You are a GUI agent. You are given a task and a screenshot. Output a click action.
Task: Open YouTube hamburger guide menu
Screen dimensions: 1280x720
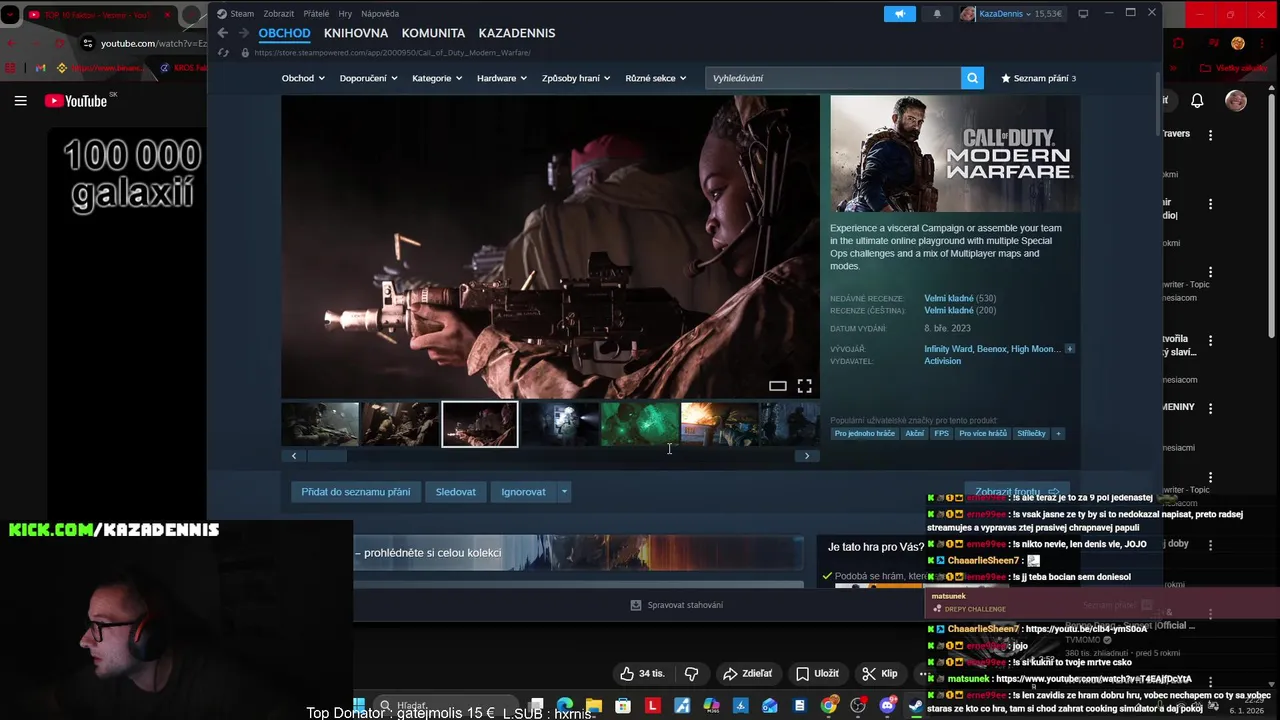[20, 101]
